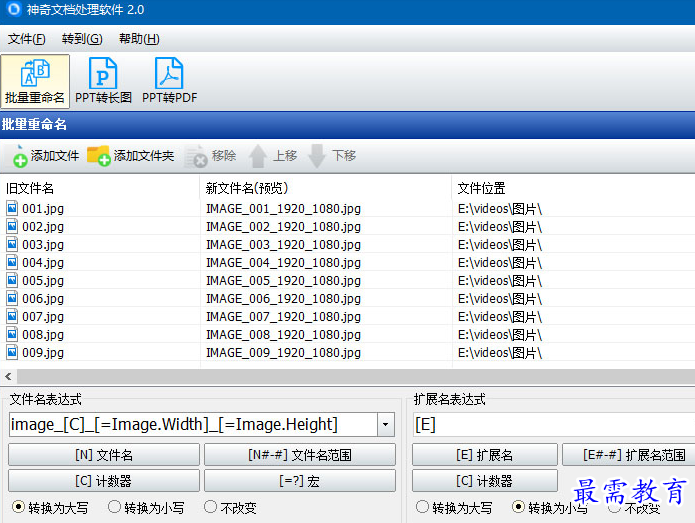Click the [N] 文件名 button

point(104,455)
